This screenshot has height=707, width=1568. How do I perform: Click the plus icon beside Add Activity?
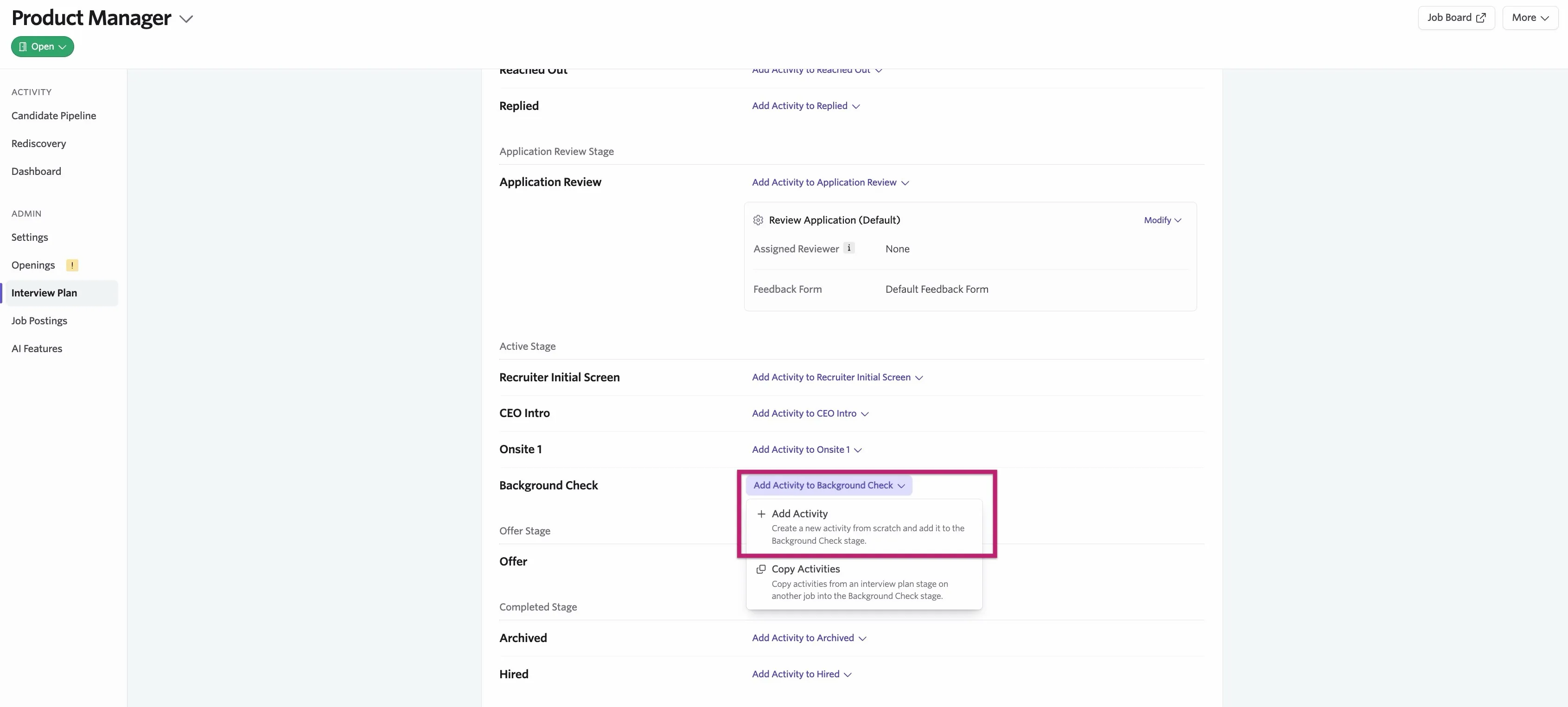[761, 514]
